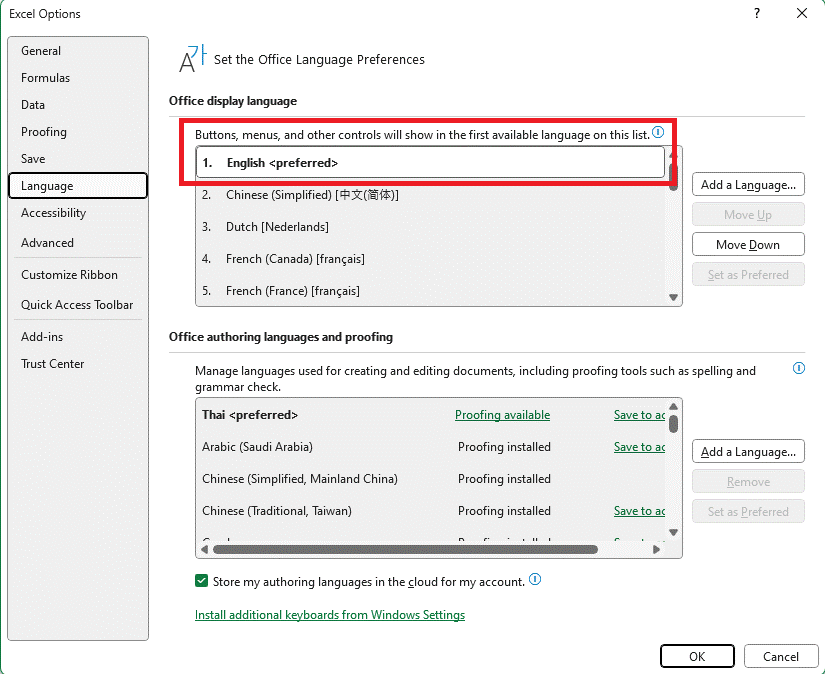Uncheck store authoring languages in cloud

click(201, 580)
